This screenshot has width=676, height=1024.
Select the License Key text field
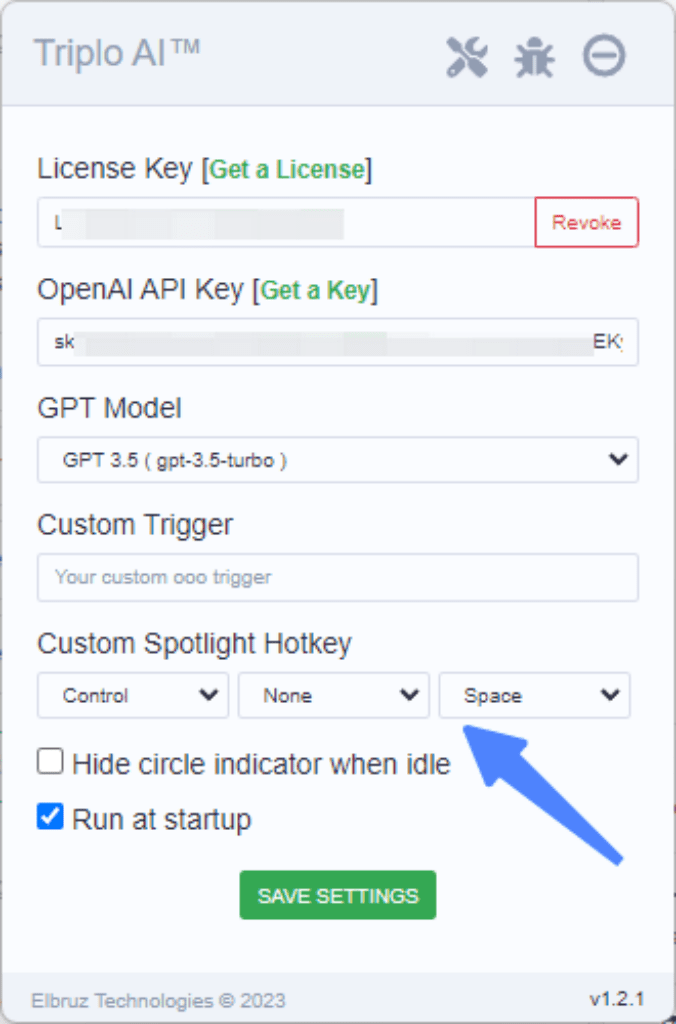pyautogui.click(x=286, y=222)
